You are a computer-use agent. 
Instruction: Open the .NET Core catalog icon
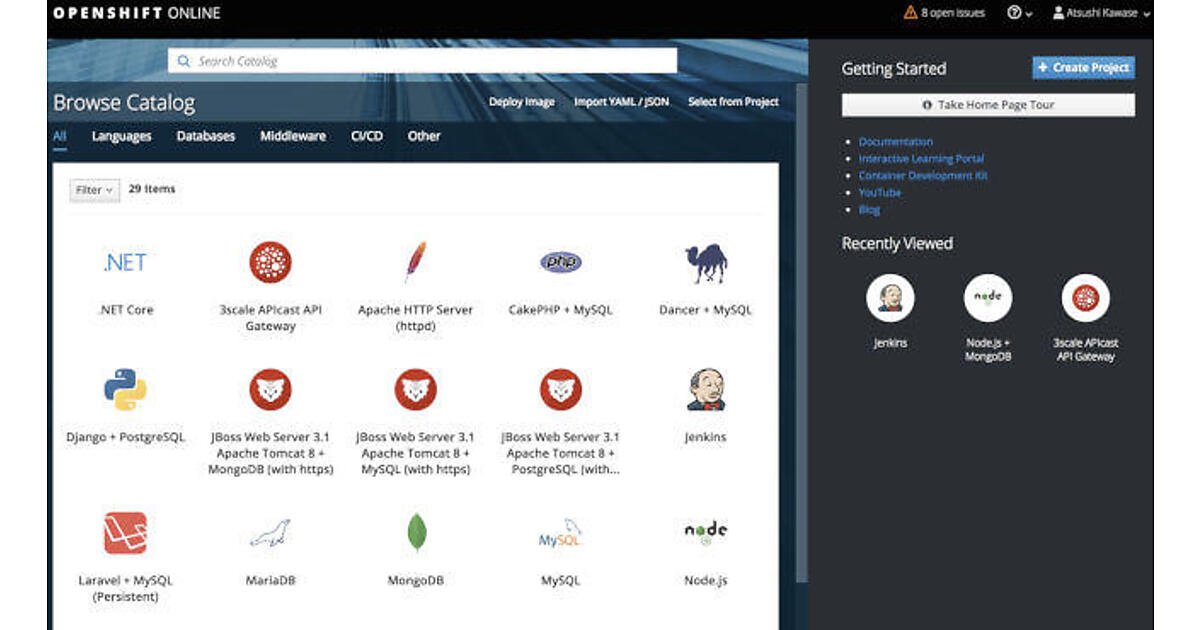[x=125, y=262]
